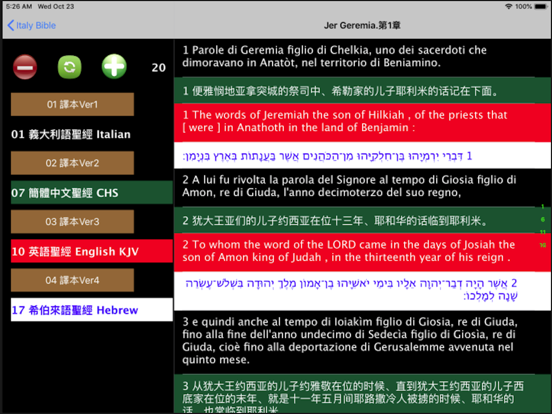Open the 03 譯本Ver3 version selector
Screen dimensions: 552x414
point(72,221)
